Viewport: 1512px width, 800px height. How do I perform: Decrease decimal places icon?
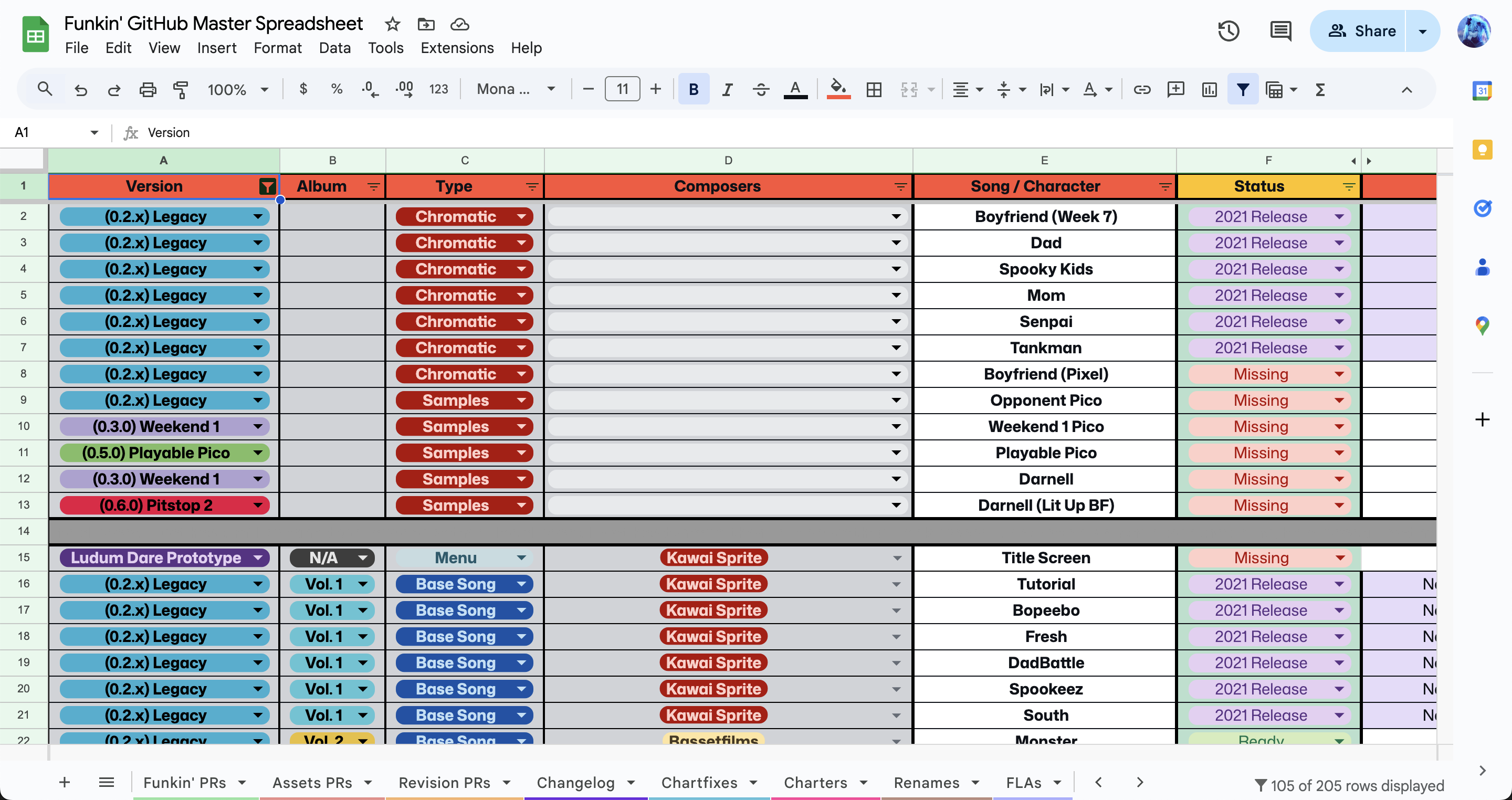point(370,89)
